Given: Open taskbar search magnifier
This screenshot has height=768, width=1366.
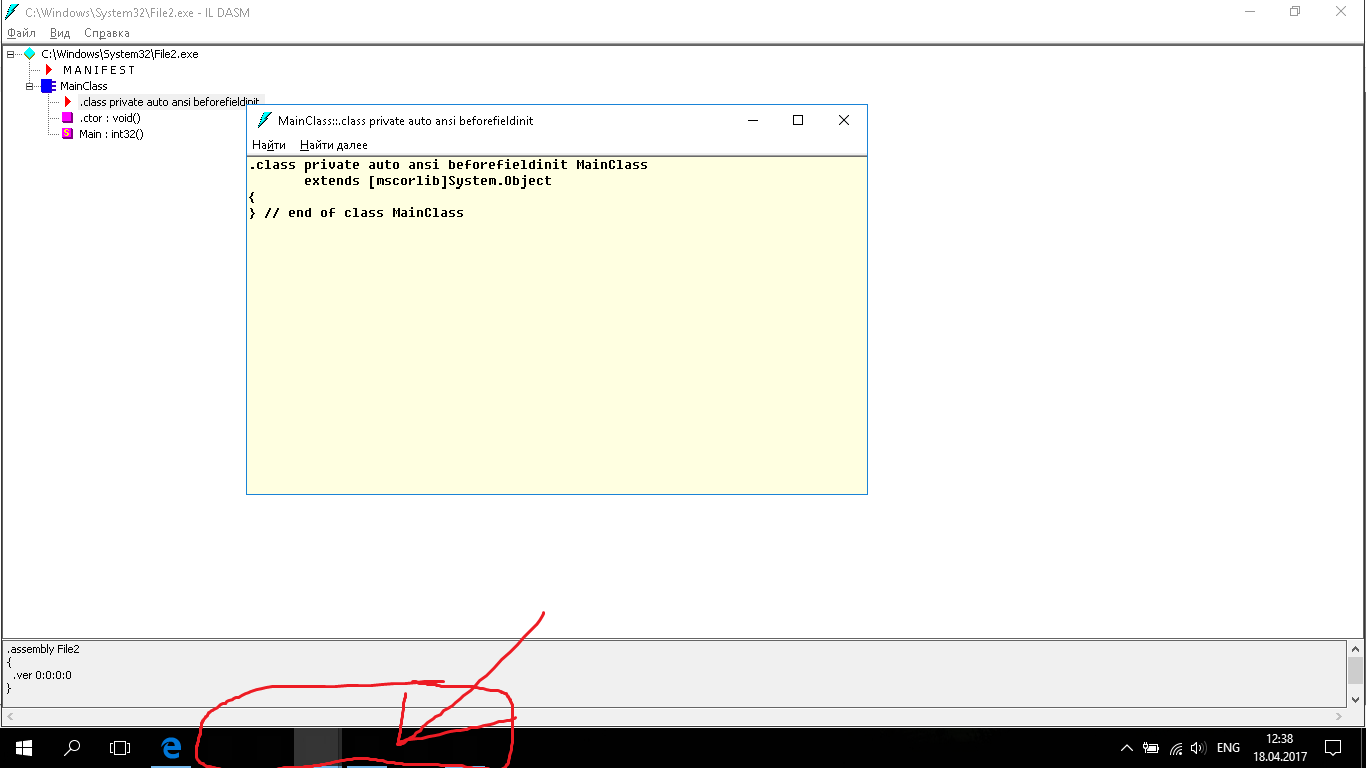Looking at the screenshot, I should (72, 747).
